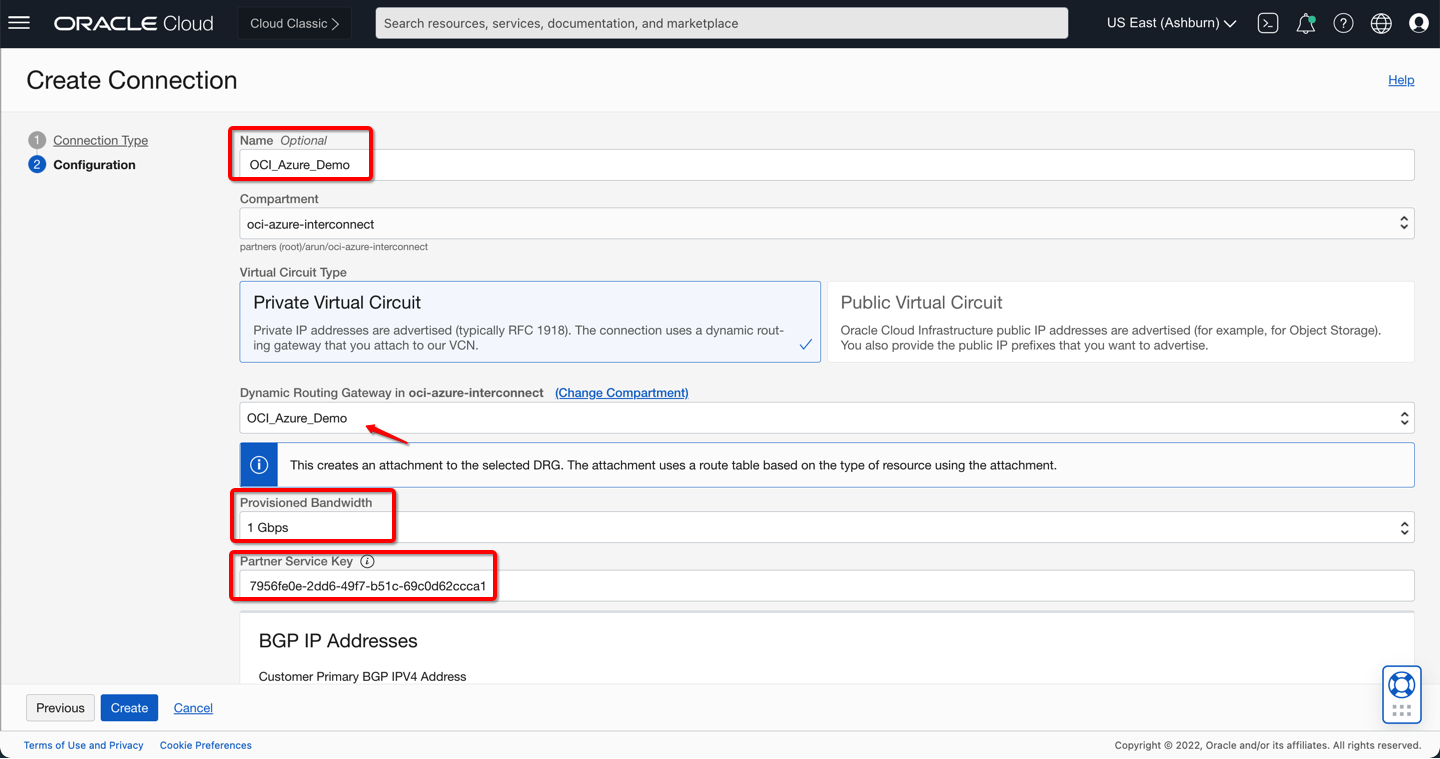The image size is (1440, 759).
Task: Click the Previous button
Action: [60, 708]
